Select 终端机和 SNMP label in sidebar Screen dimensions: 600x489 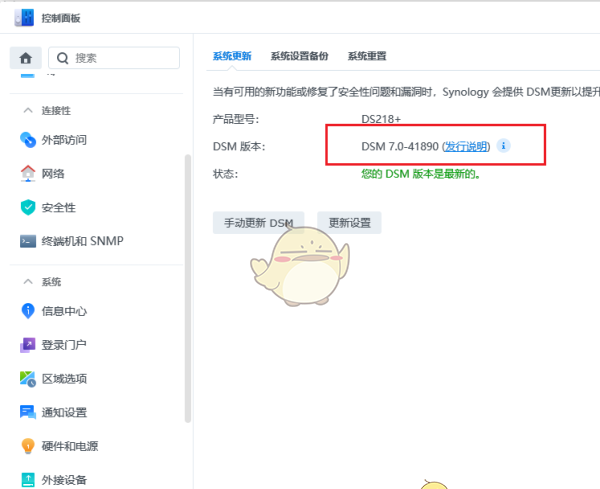tap(83, 241)
